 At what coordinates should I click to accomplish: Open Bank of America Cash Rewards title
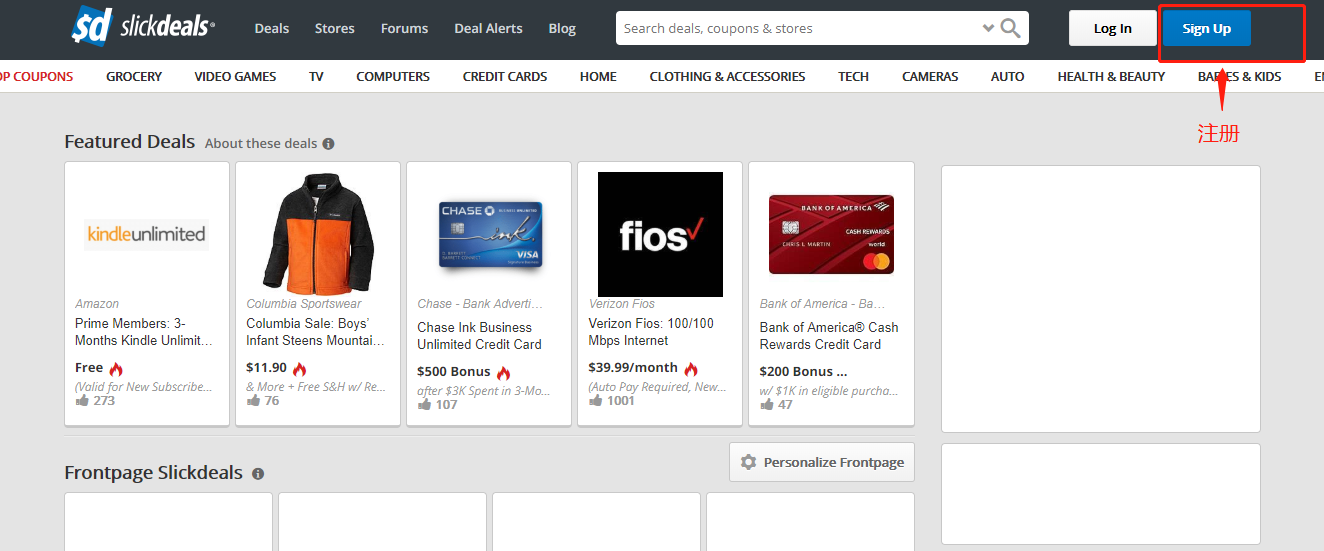tap(829, 336)
